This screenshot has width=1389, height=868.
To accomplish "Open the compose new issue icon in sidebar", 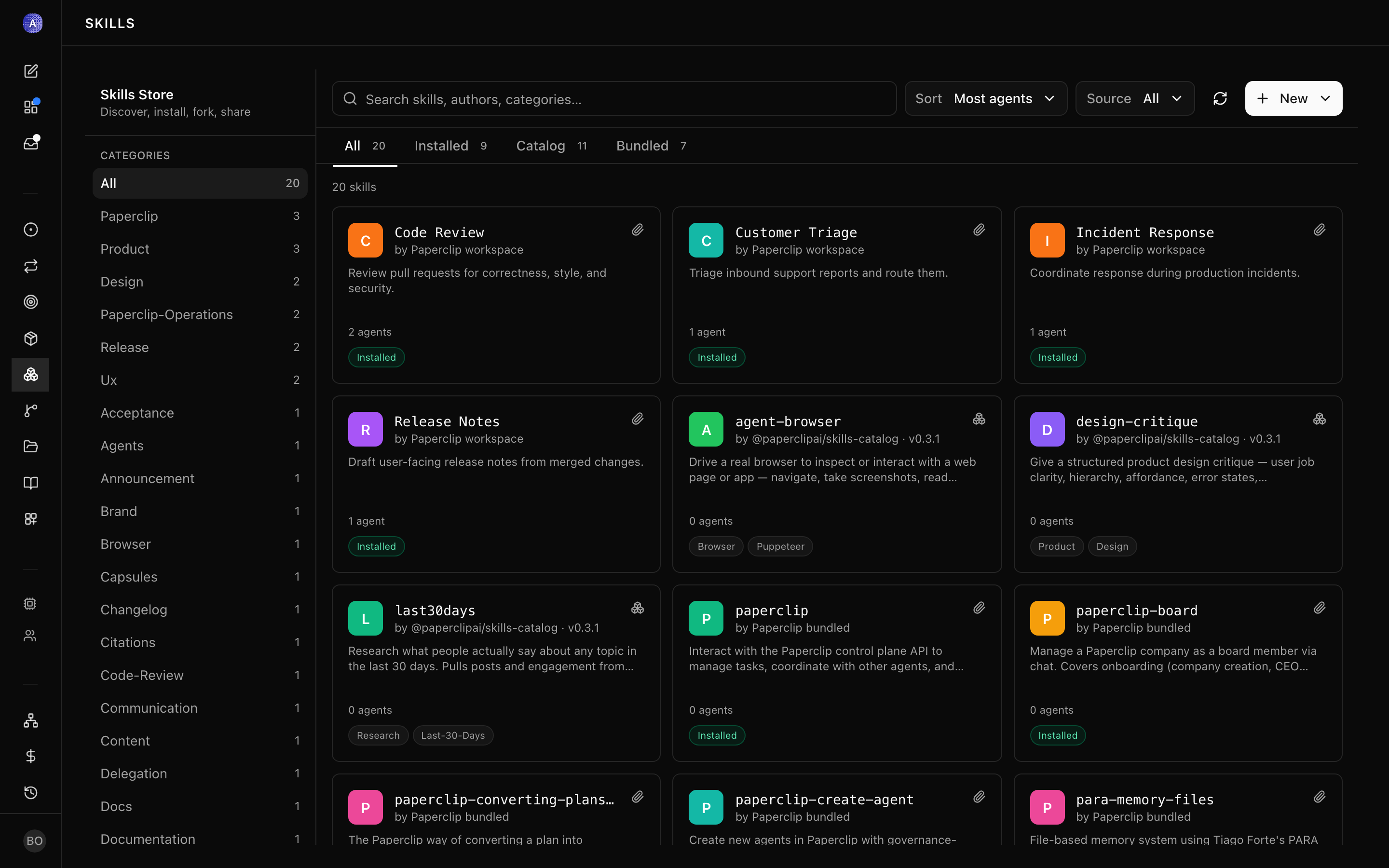I will coord(30,71).
